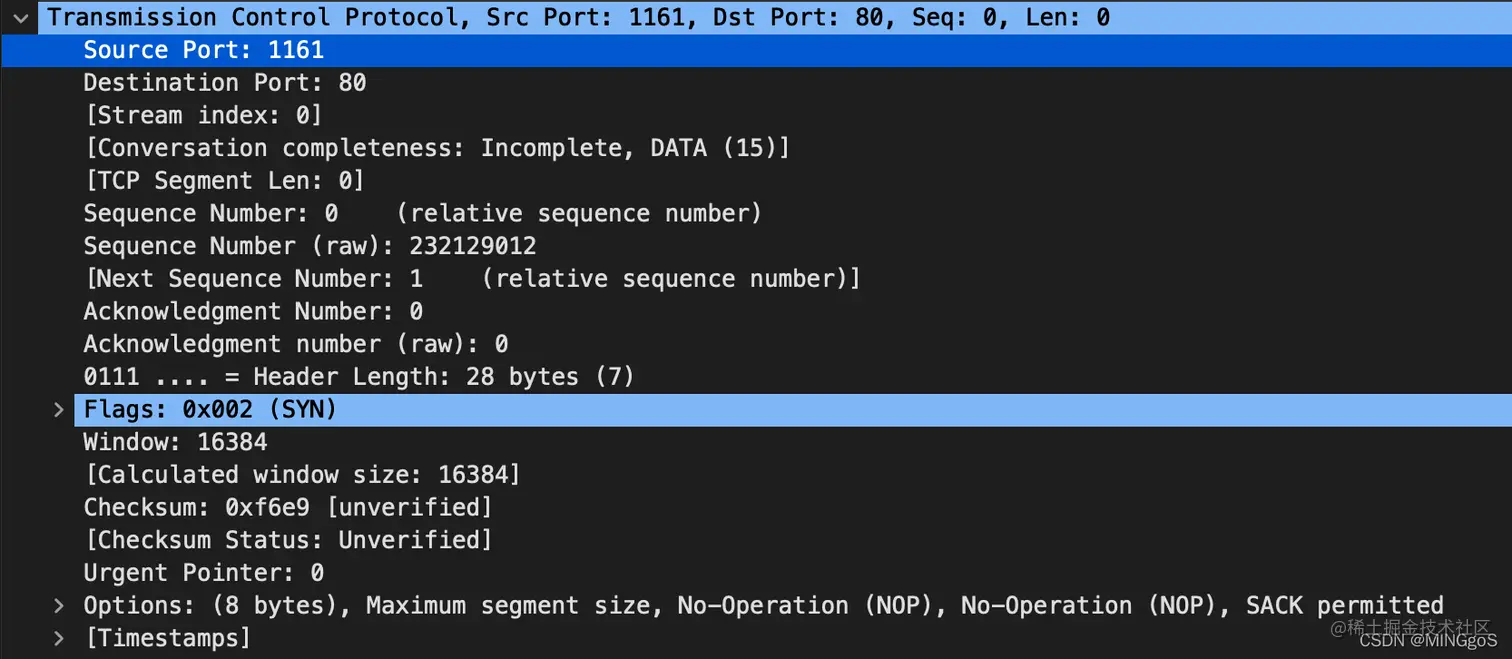This screenshot has width=1512, height=659.
Task: Select the Checksum: 0xf6e9 [unverified] row
Action: point(756,507)
